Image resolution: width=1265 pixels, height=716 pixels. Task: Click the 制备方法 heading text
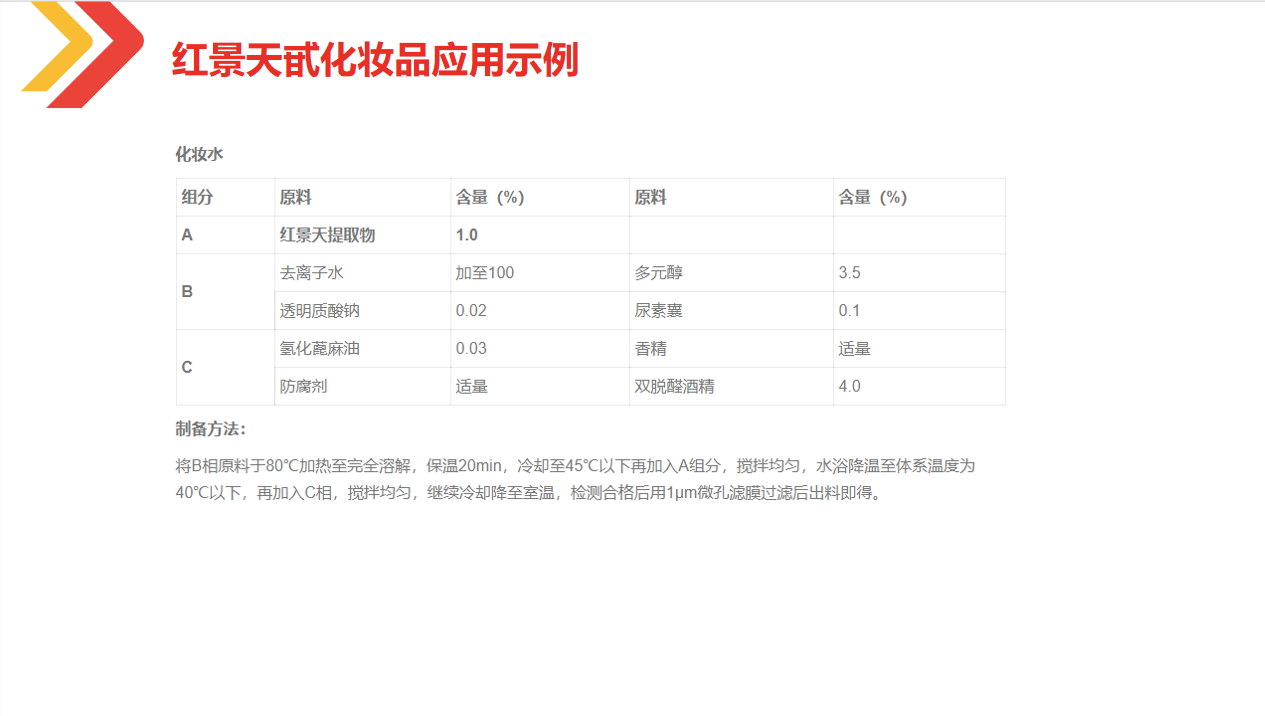pos(210,429)
